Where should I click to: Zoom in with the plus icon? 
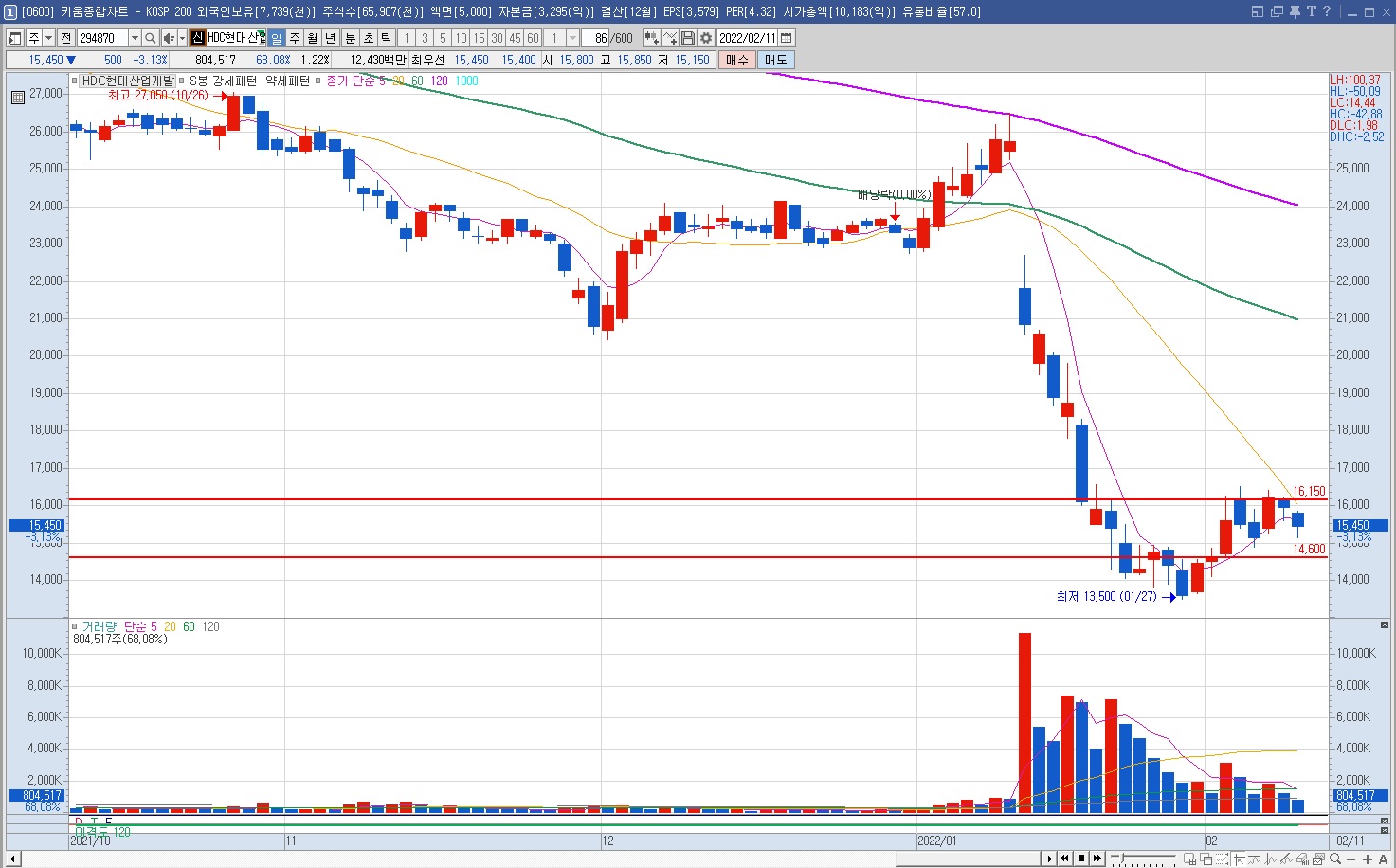coord(1368,859)
